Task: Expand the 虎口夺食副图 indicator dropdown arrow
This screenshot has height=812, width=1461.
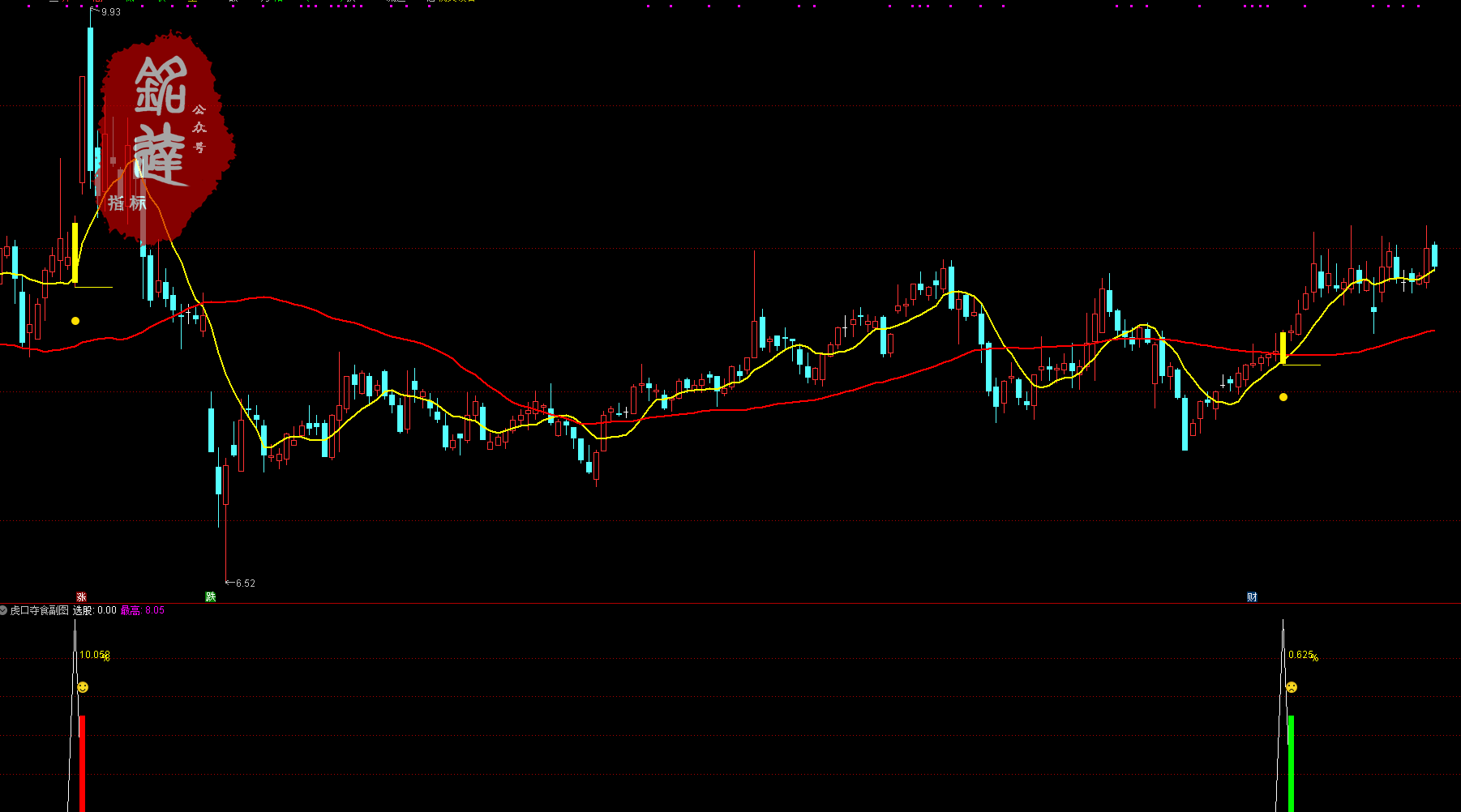Action: 4,610
